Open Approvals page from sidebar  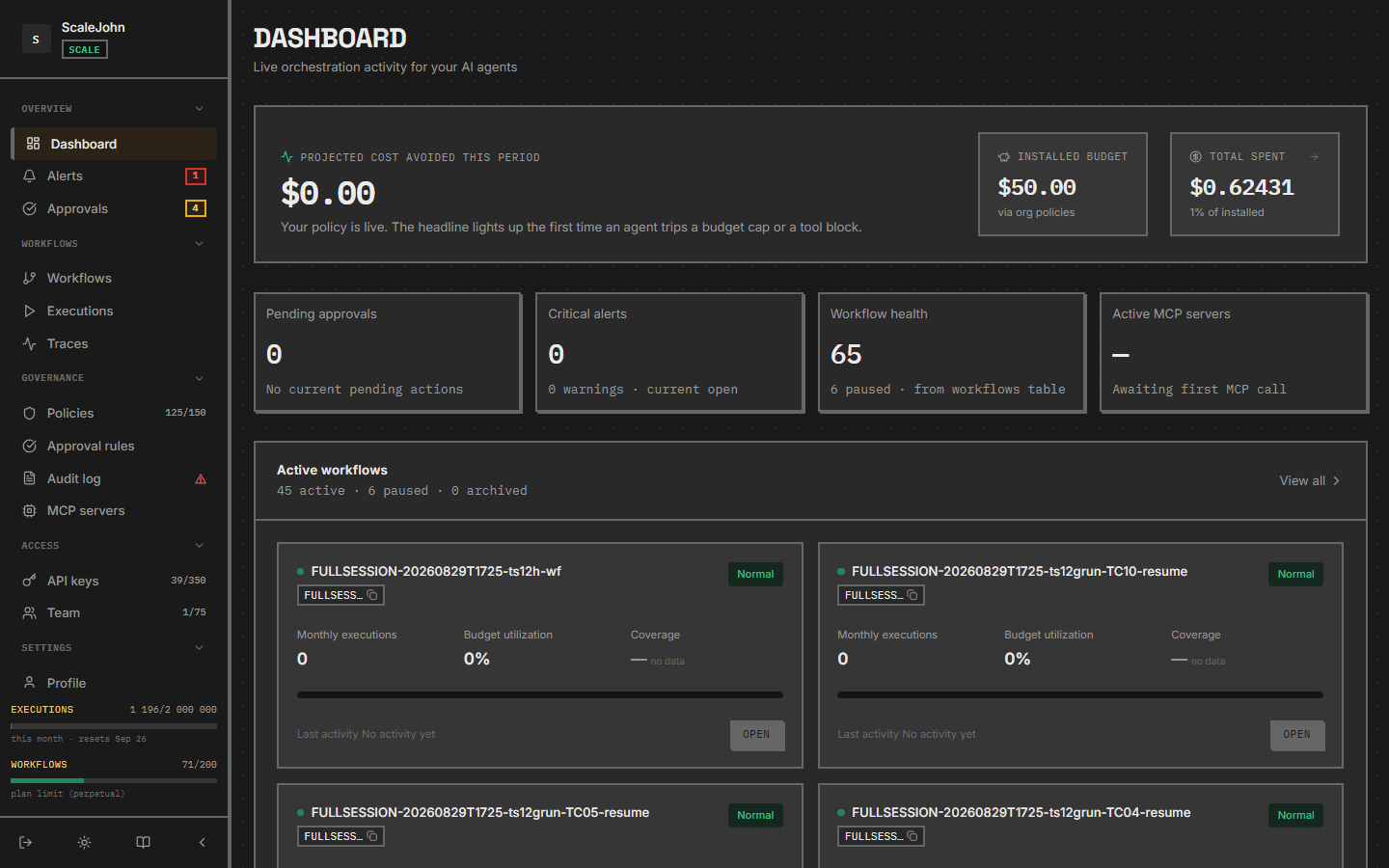(114, 208)
